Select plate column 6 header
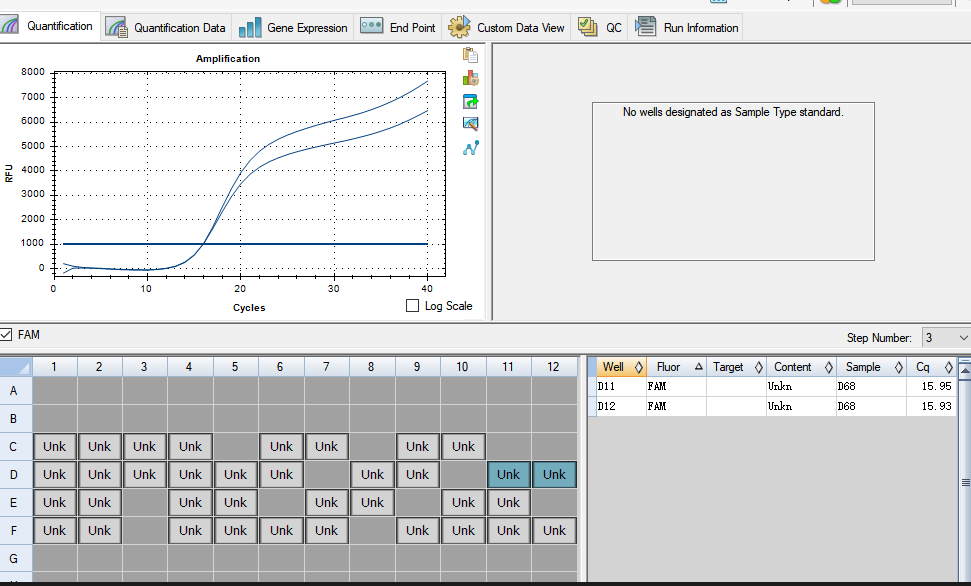The image size is (971, 586). click(x=281, y=367)
